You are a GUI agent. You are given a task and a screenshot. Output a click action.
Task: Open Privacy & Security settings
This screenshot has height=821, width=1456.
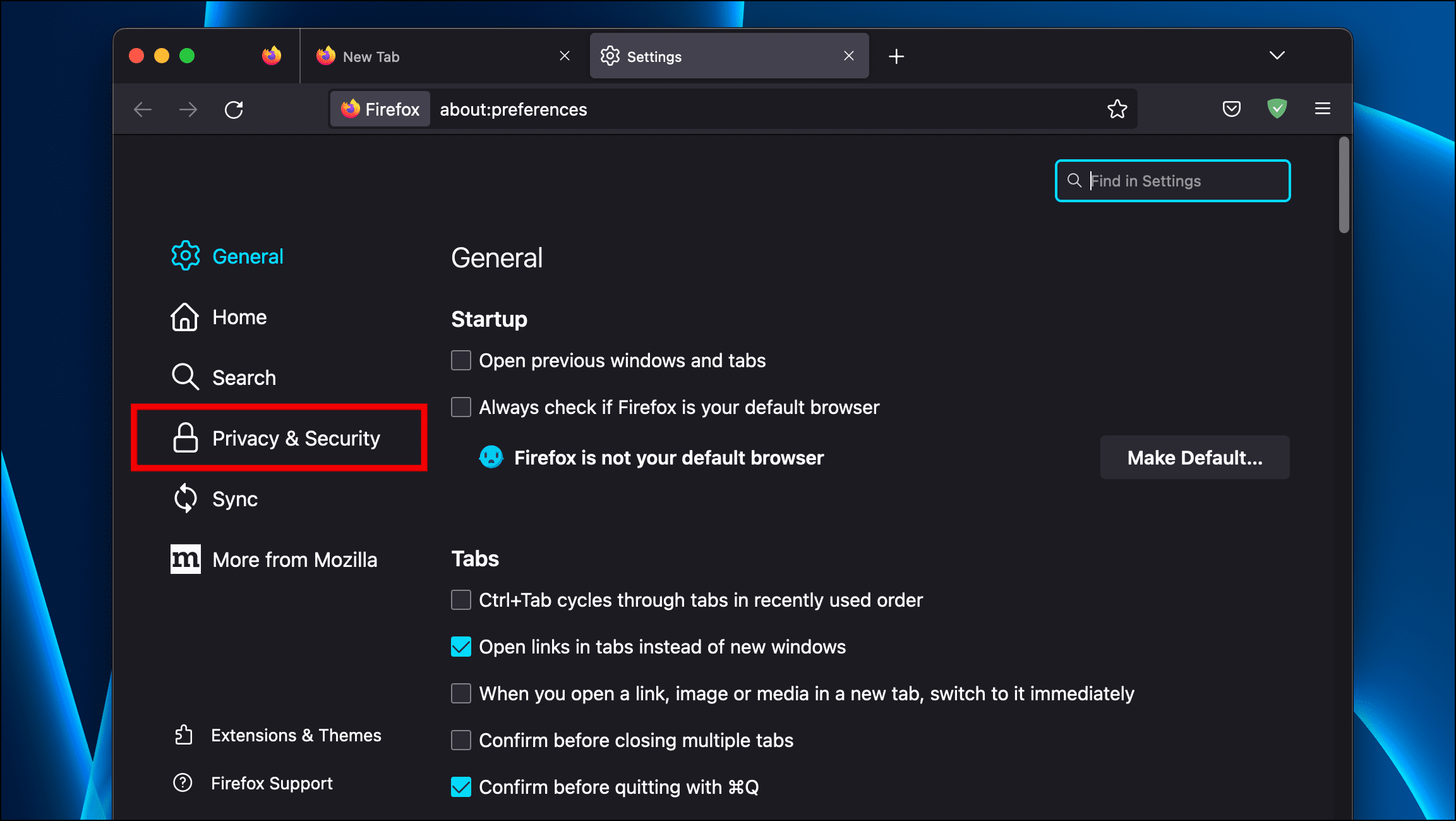(x=277, y=438)
